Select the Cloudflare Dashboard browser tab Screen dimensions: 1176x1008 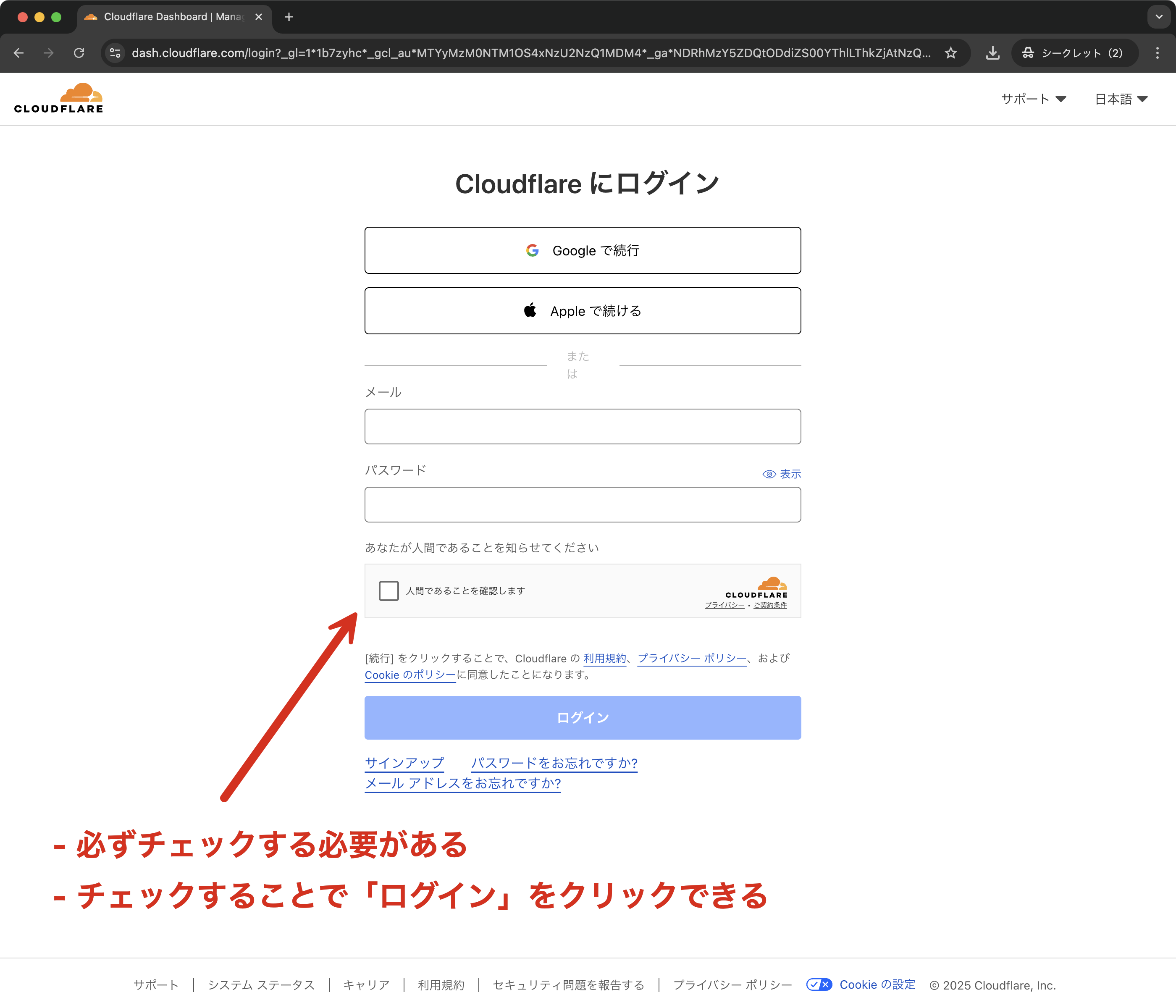(174, 17)
